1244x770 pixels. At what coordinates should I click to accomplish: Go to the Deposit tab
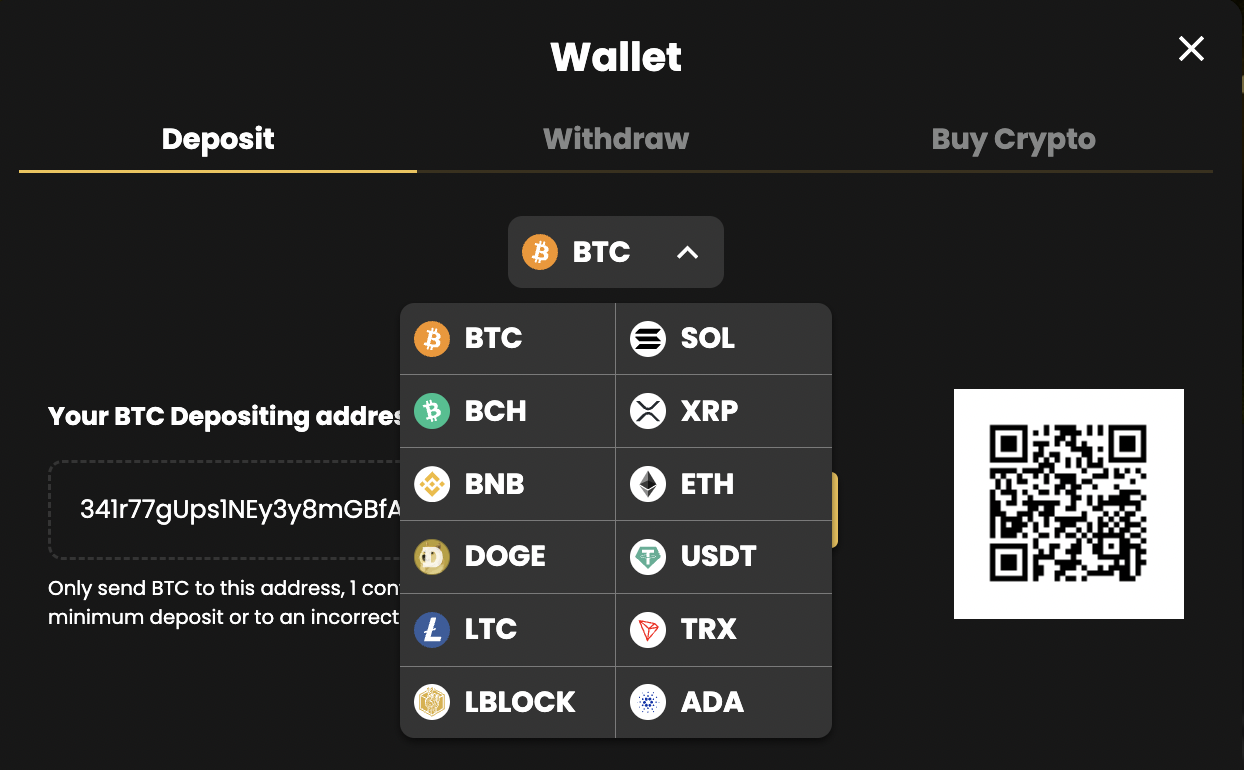[218, 139]
